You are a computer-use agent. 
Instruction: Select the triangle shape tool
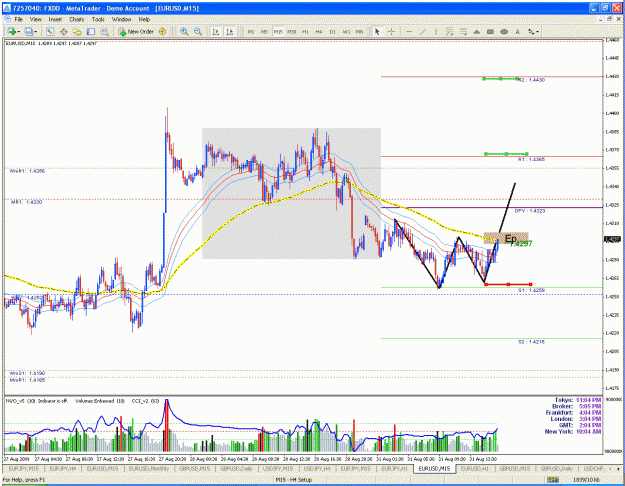point(477,31)
